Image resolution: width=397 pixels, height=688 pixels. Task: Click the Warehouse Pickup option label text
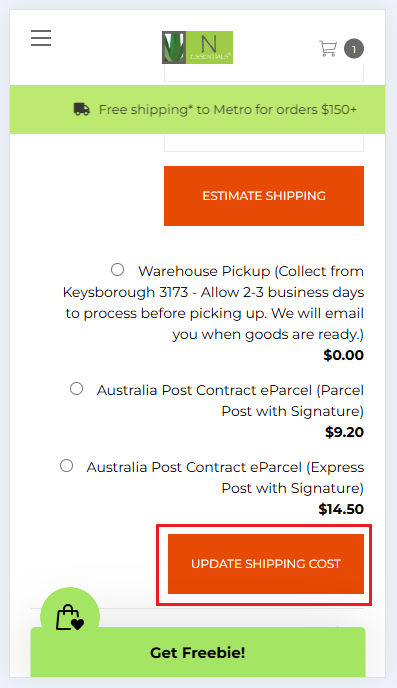click(x=213, y=303)
